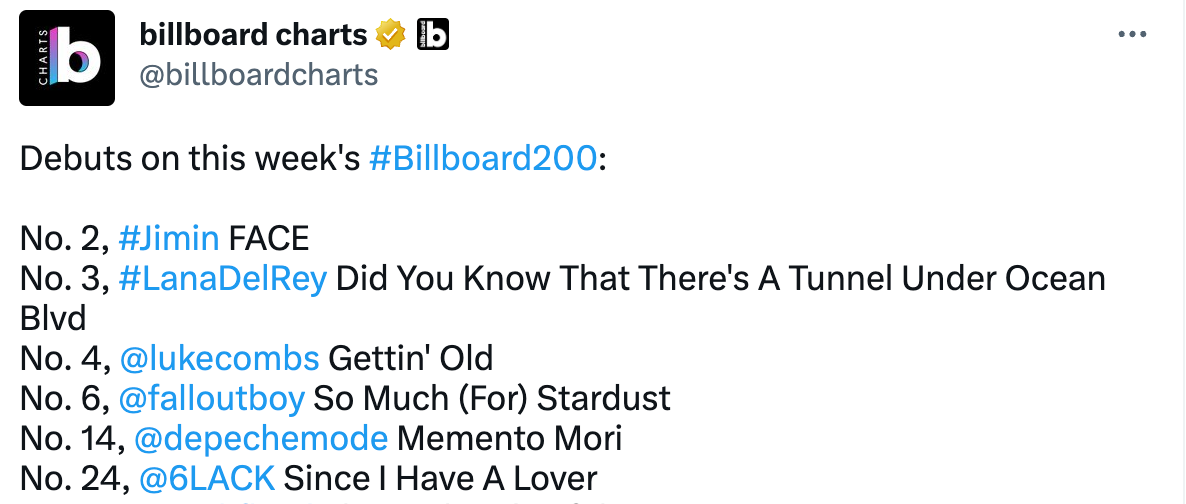
Task: Click the @billboardcharts handle
Action: click(x=258, y=75)
